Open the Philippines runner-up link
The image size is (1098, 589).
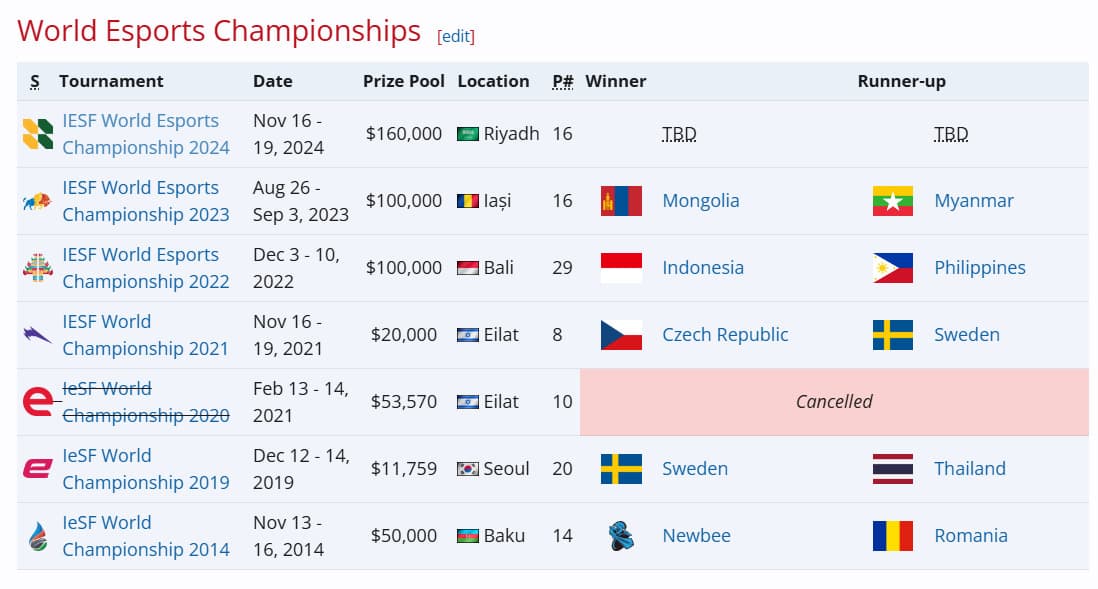click(x=980, y=267)
